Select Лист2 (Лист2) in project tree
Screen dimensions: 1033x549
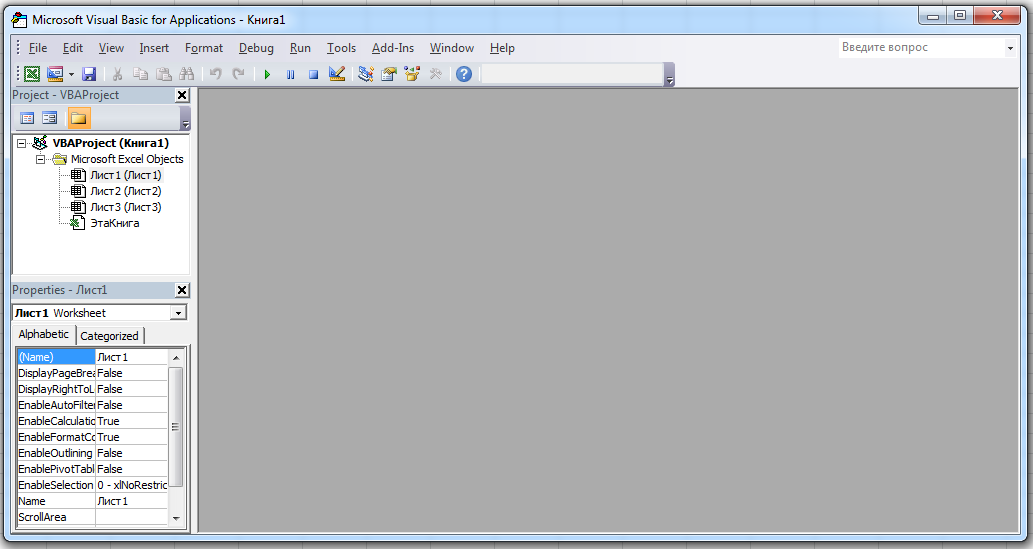coord(125,191)
